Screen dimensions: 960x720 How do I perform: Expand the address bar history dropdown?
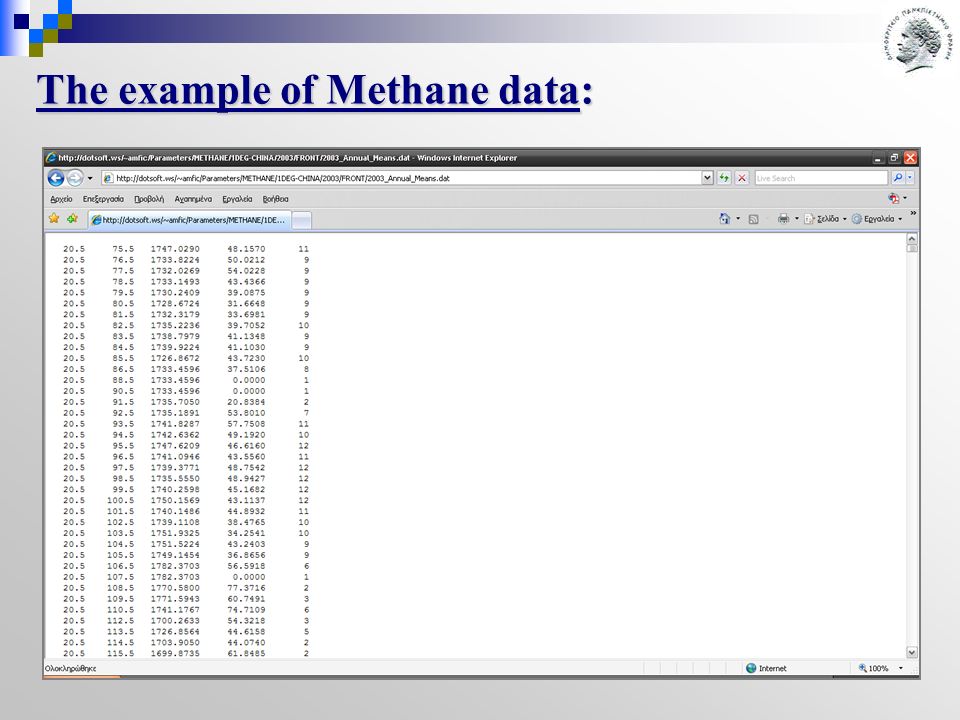pos(707,178)
